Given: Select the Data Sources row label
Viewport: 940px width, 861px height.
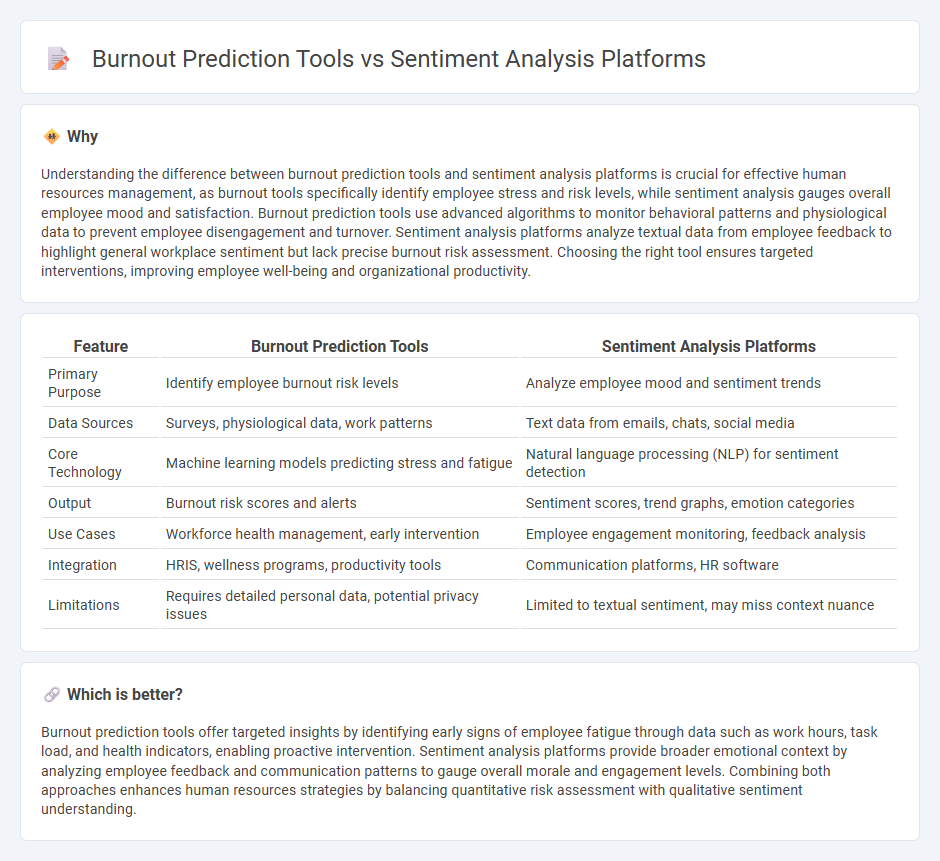Looking at the screenshot, I should point(91,423).
